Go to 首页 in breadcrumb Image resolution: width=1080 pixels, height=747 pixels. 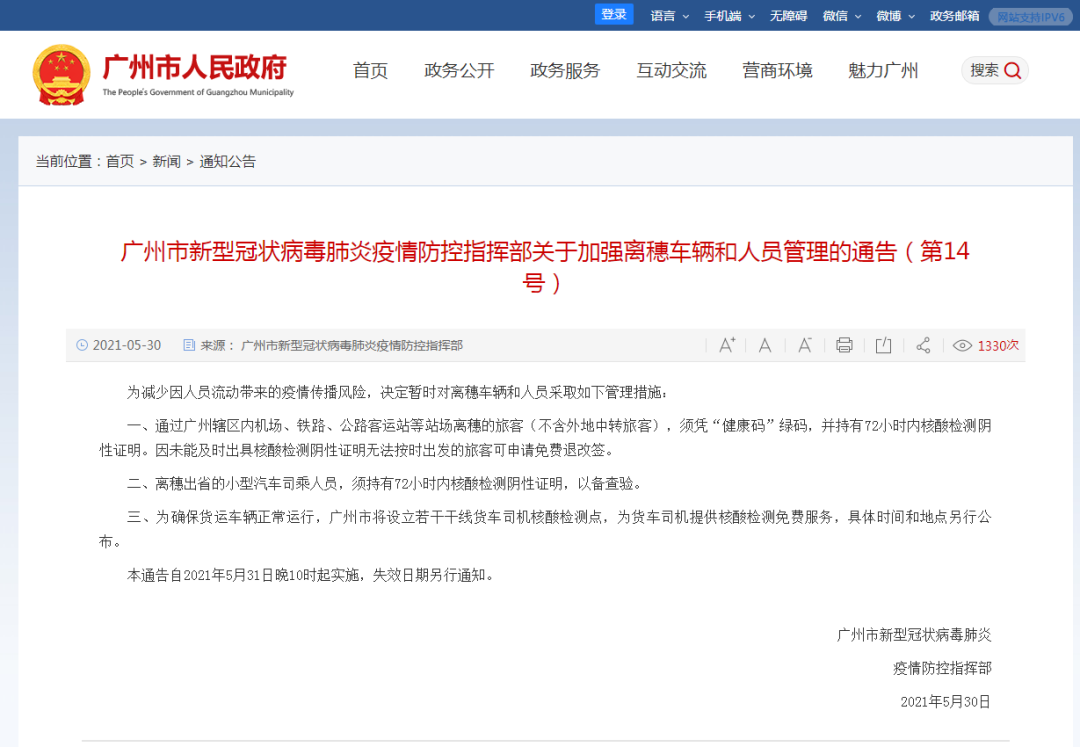tap(120, 161)
